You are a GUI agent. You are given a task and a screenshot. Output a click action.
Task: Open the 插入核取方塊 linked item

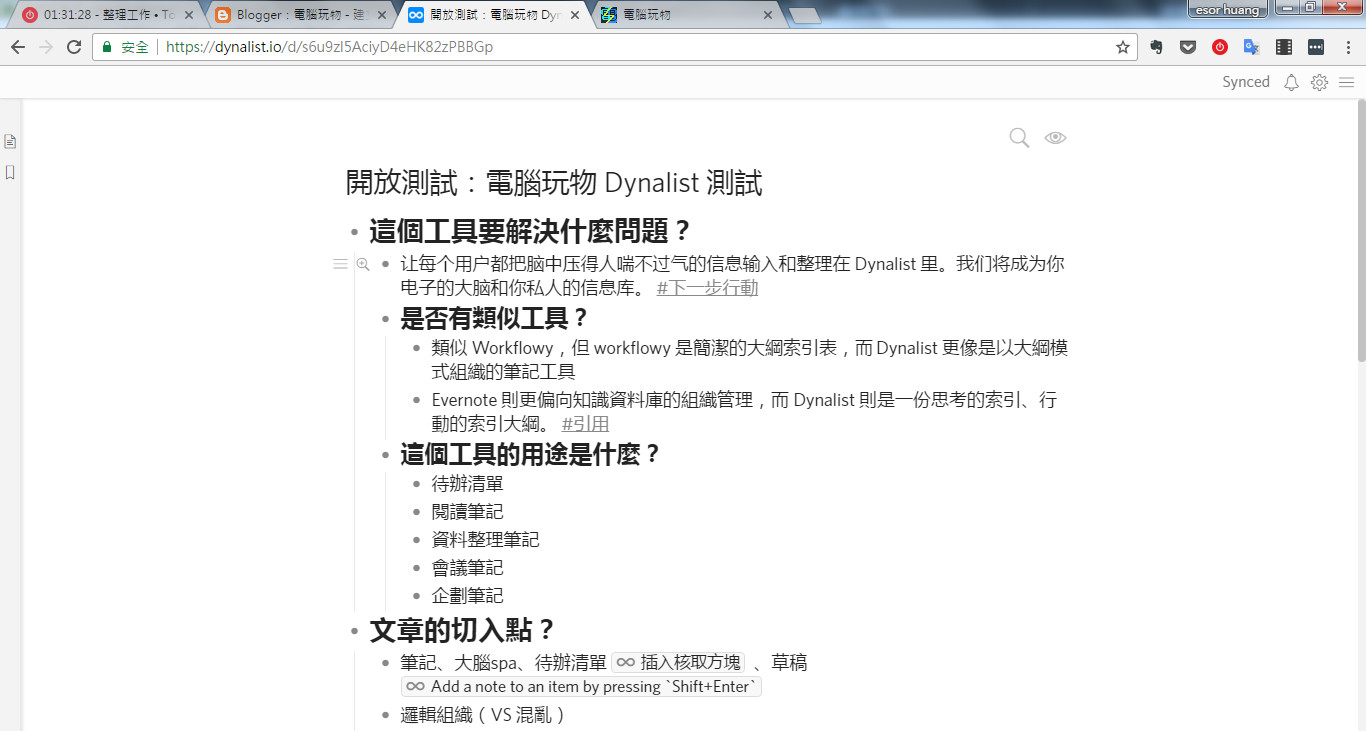click(679, 662)
